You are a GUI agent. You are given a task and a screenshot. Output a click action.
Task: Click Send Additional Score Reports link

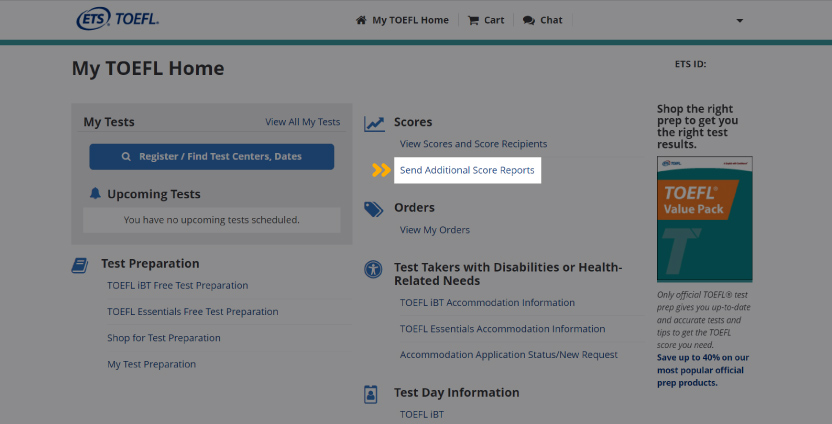(x=467, y=170)
